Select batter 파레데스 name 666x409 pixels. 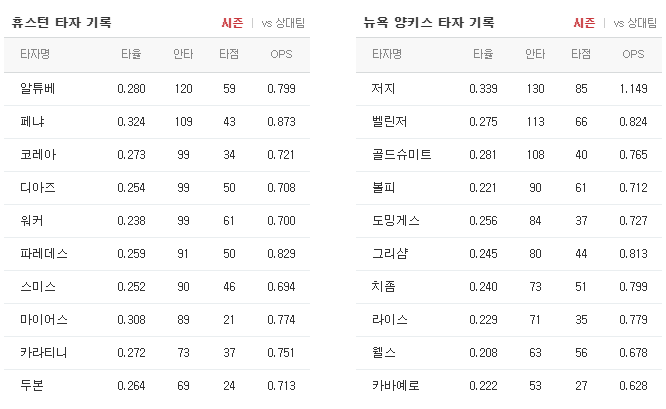tap(44, 254)
